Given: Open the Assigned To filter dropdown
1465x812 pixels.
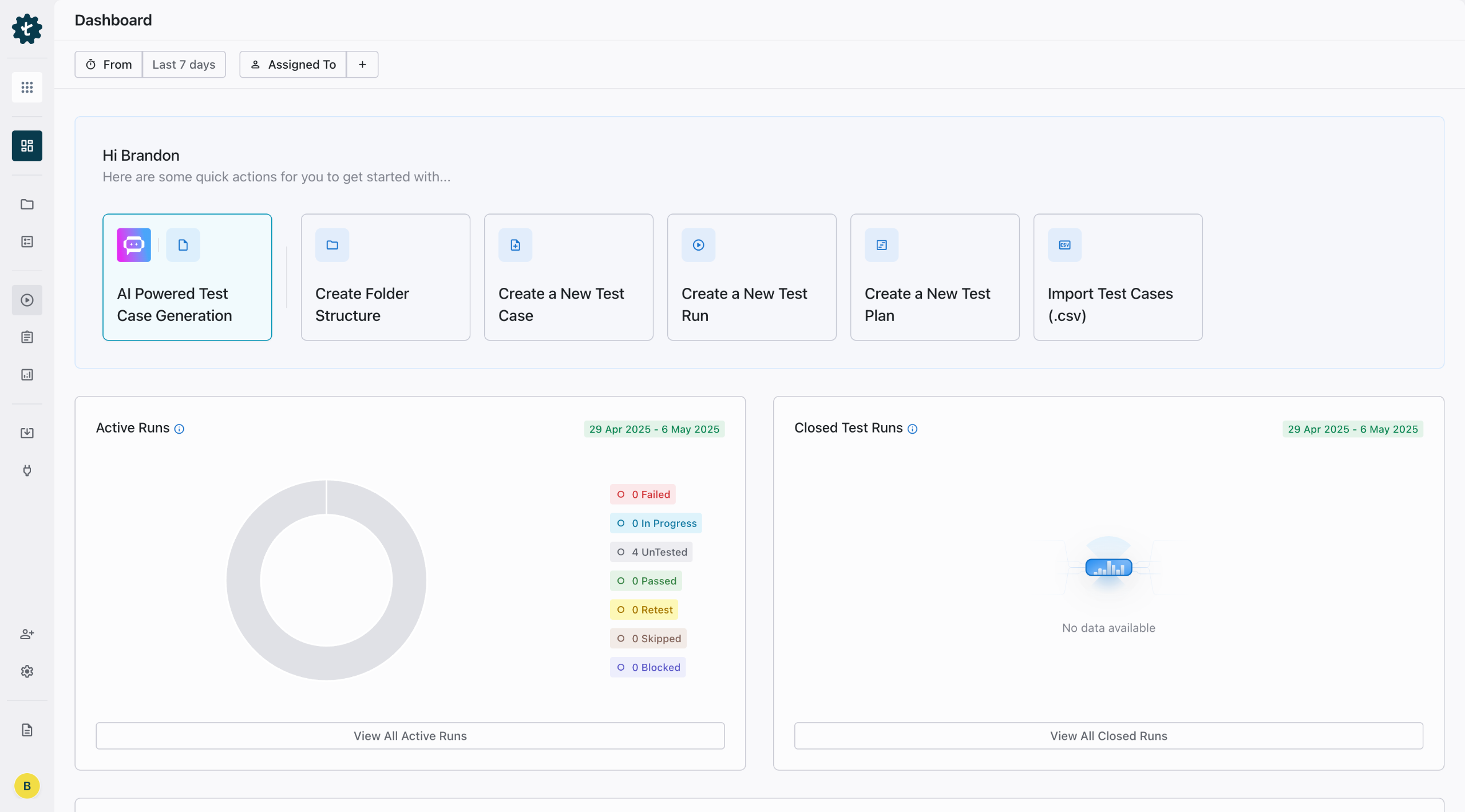Looking at the screenshot, I should [x=293, y=65].
